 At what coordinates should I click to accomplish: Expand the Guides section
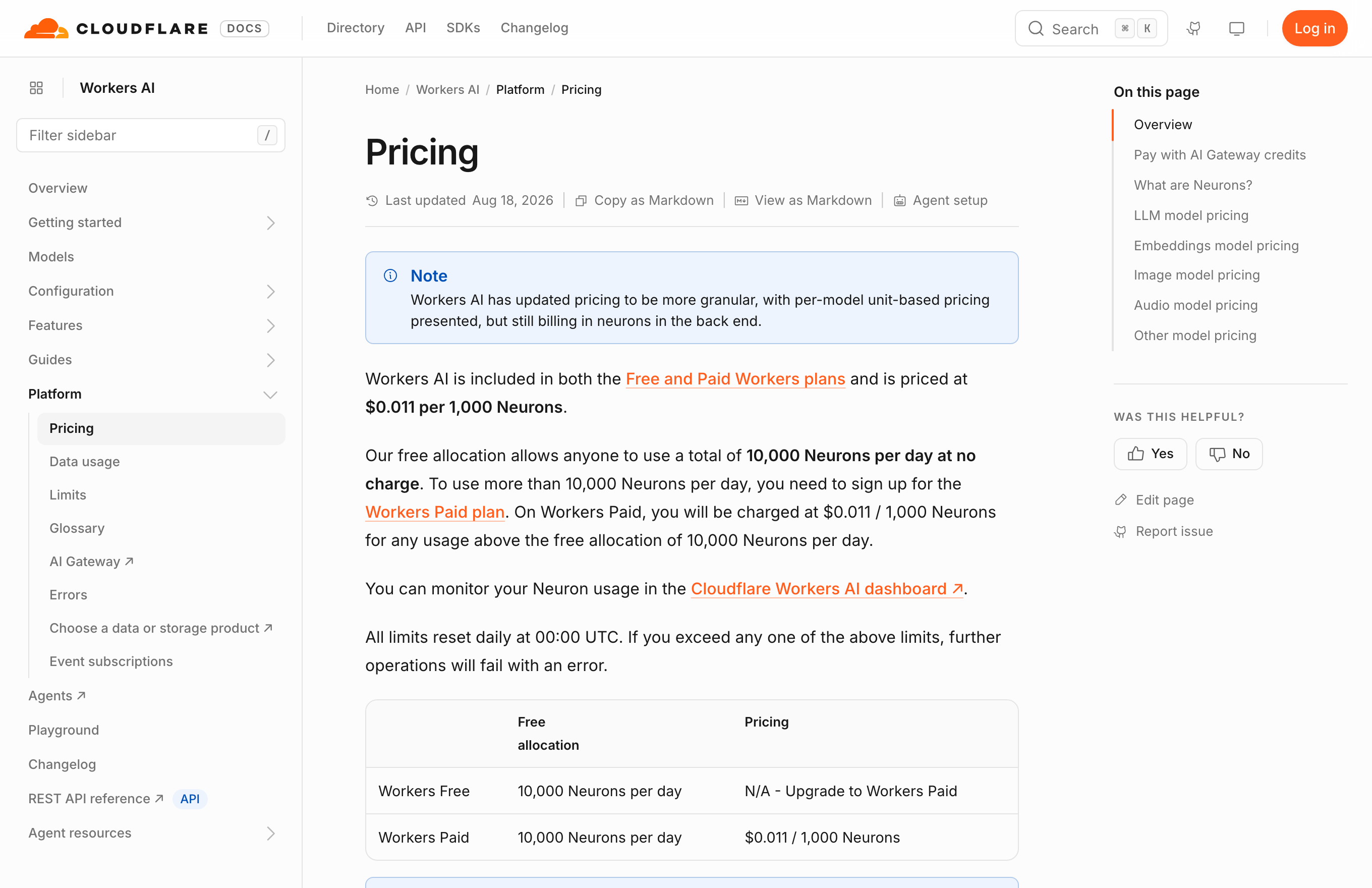[270, 360]
